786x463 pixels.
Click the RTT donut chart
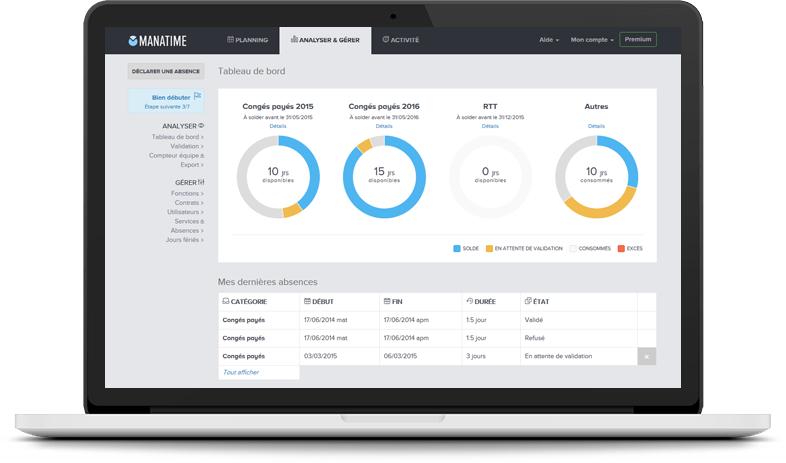point(490,177)
